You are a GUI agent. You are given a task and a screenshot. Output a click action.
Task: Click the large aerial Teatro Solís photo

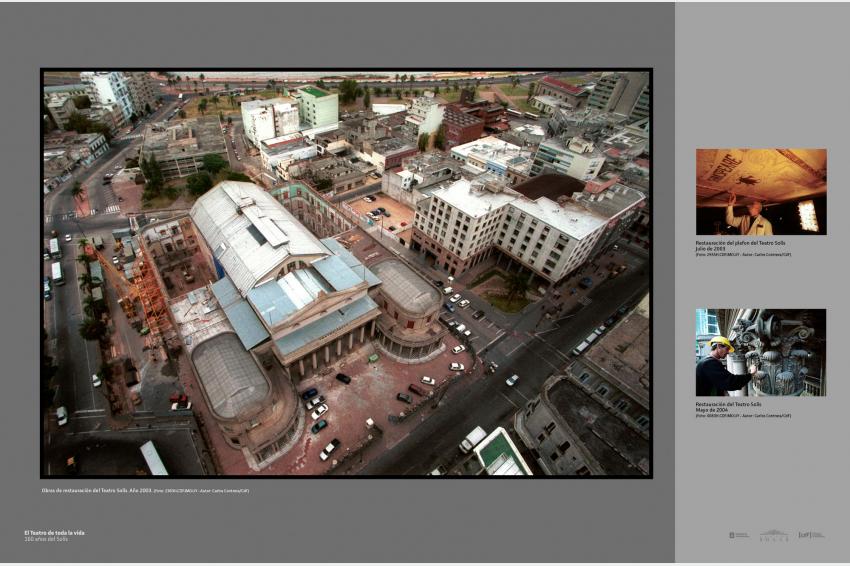click(x=346, y=272)
